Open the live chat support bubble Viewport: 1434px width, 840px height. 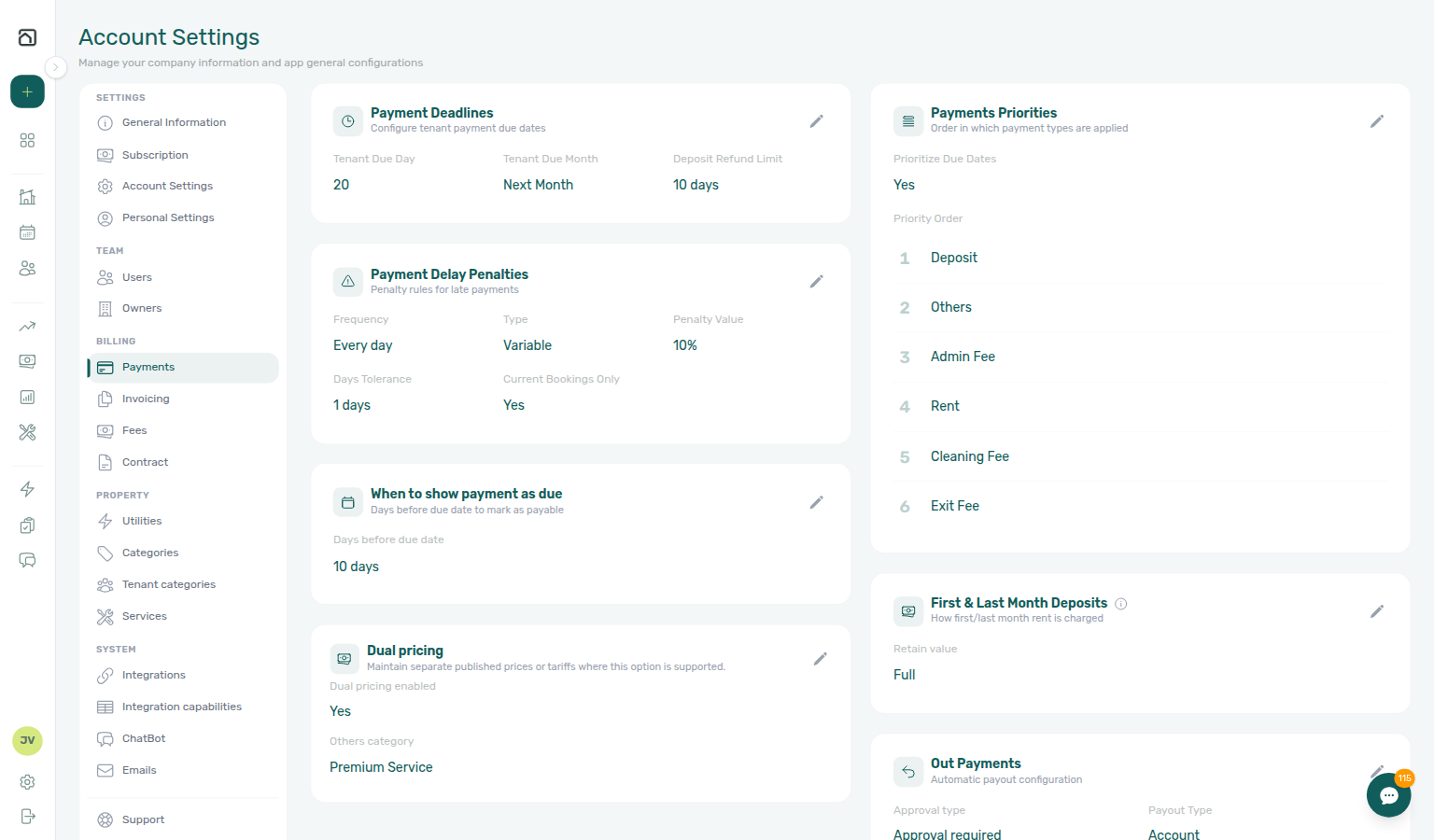[x=1388, y=795]
